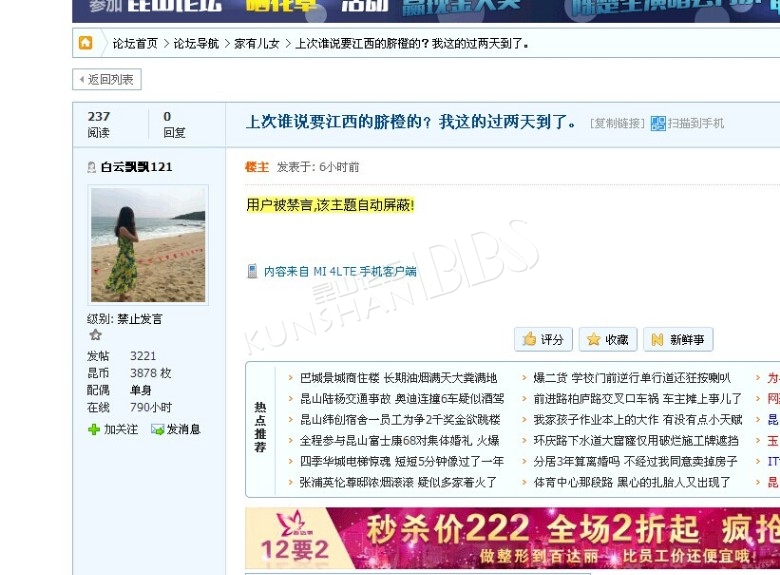Open hot topic 巴城景城商住楼 长期油烟满天大粪满地
The width and height of the screenshot is (780, 575).
tap(398, 378)
